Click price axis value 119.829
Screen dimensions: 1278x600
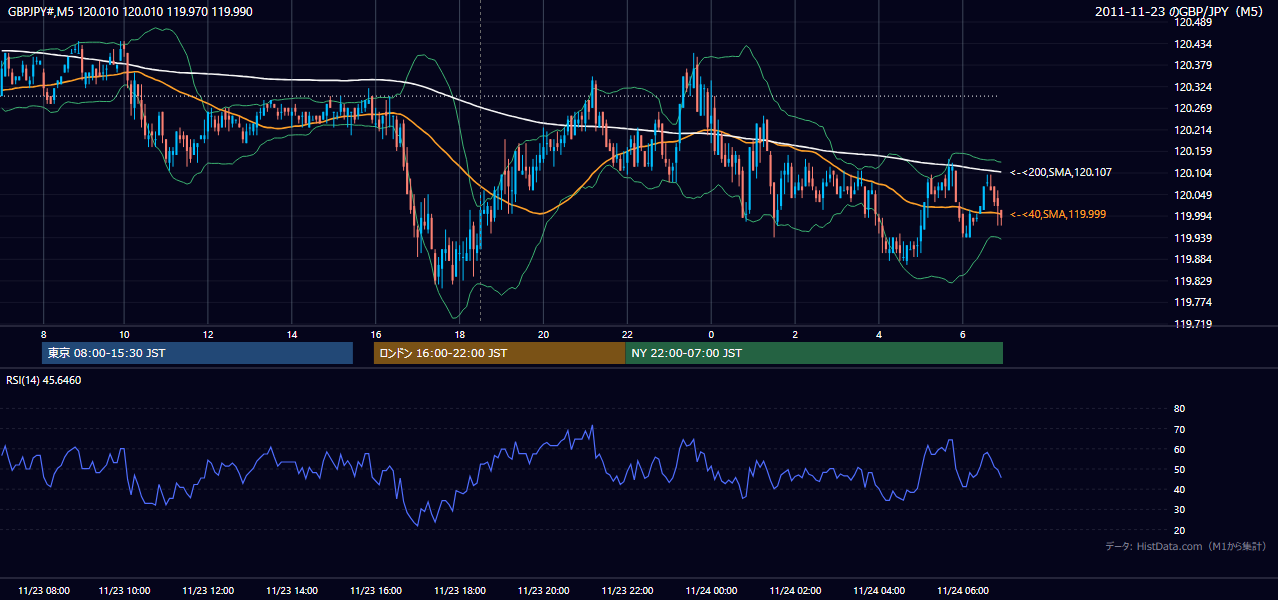1193,281
